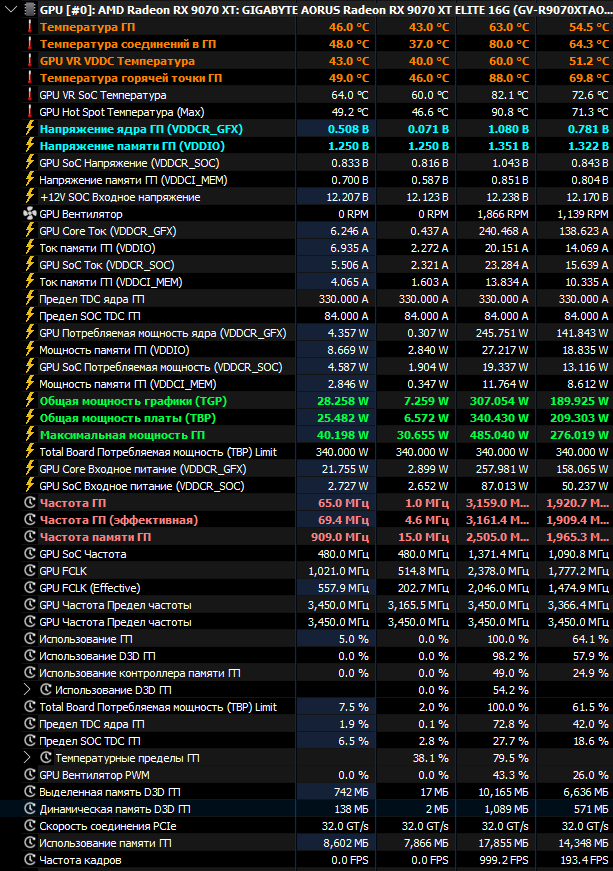The image size is (613, 871).
Task: Click the 0.508 В core voltage value
Action: (348, 129)
